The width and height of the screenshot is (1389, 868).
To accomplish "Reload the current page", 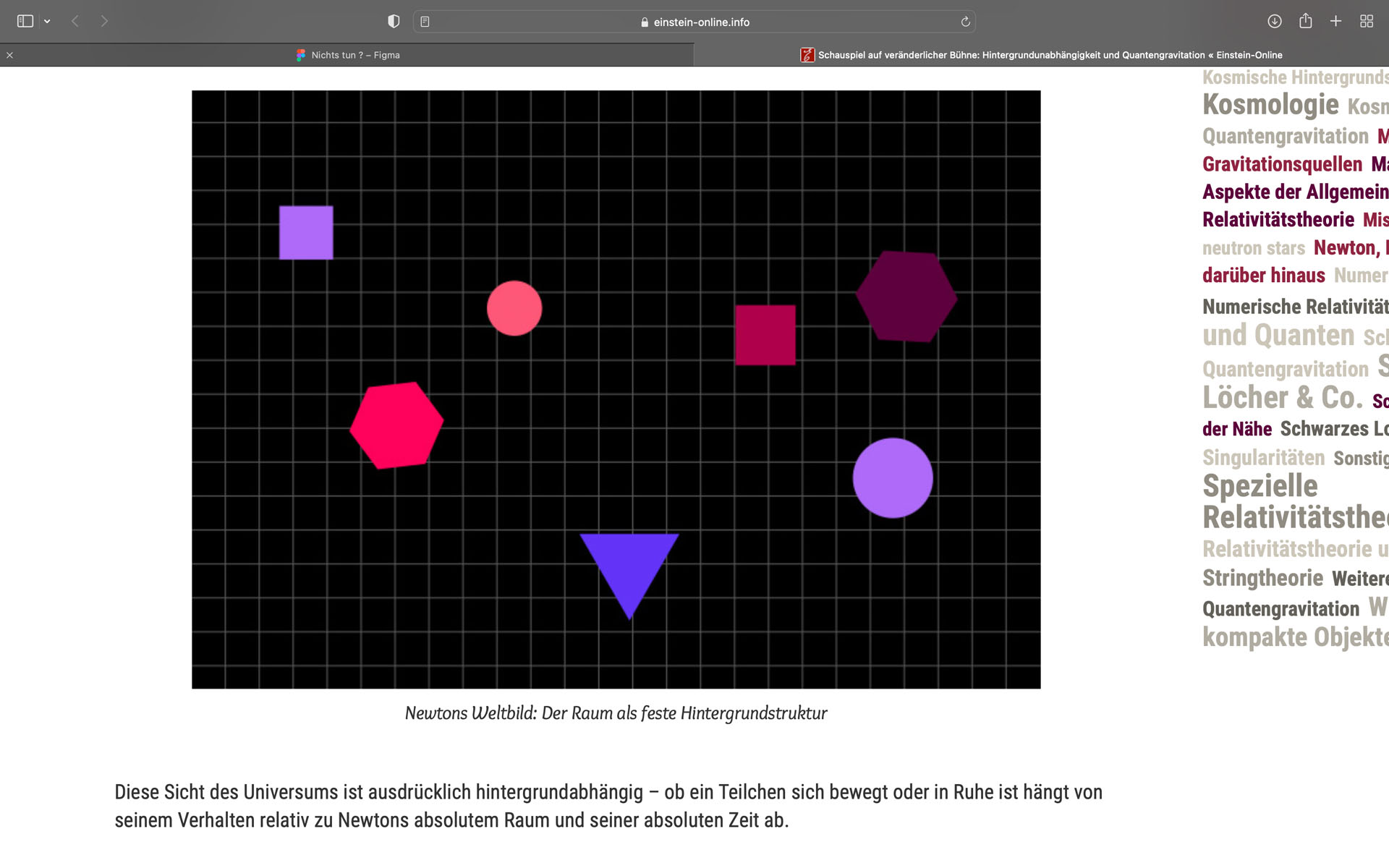I will point(965,22).
